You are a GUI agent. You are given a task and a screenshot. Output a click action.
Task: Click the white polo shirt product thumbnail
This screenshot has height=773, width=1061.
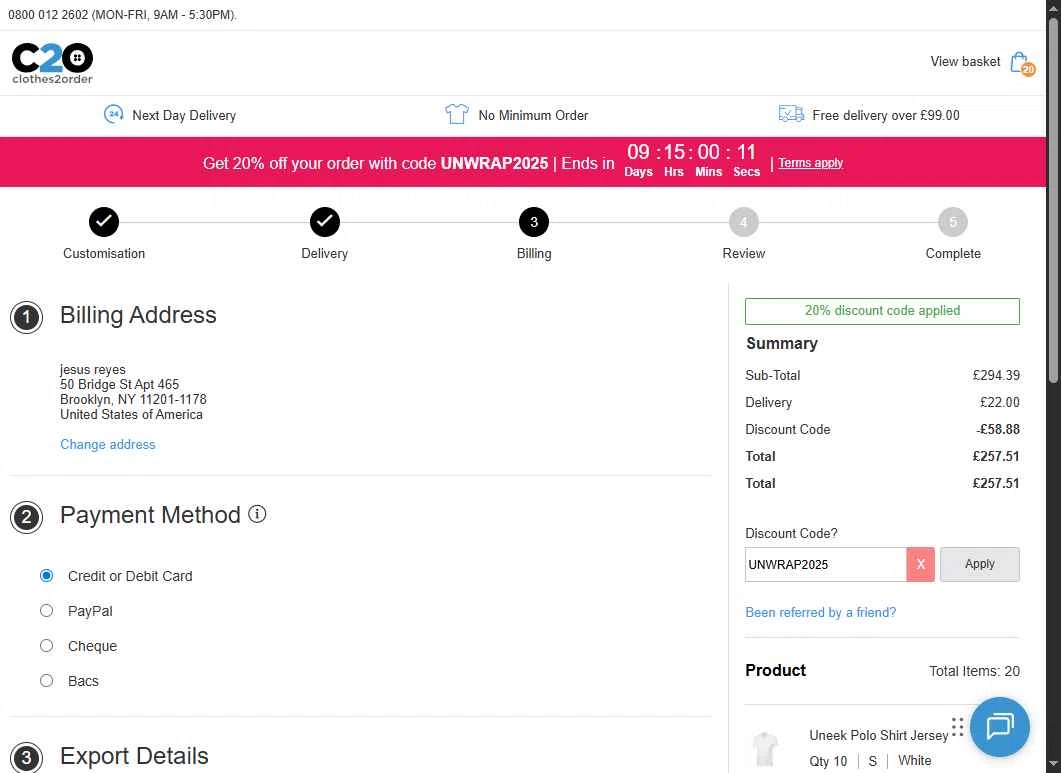[765, 748]
